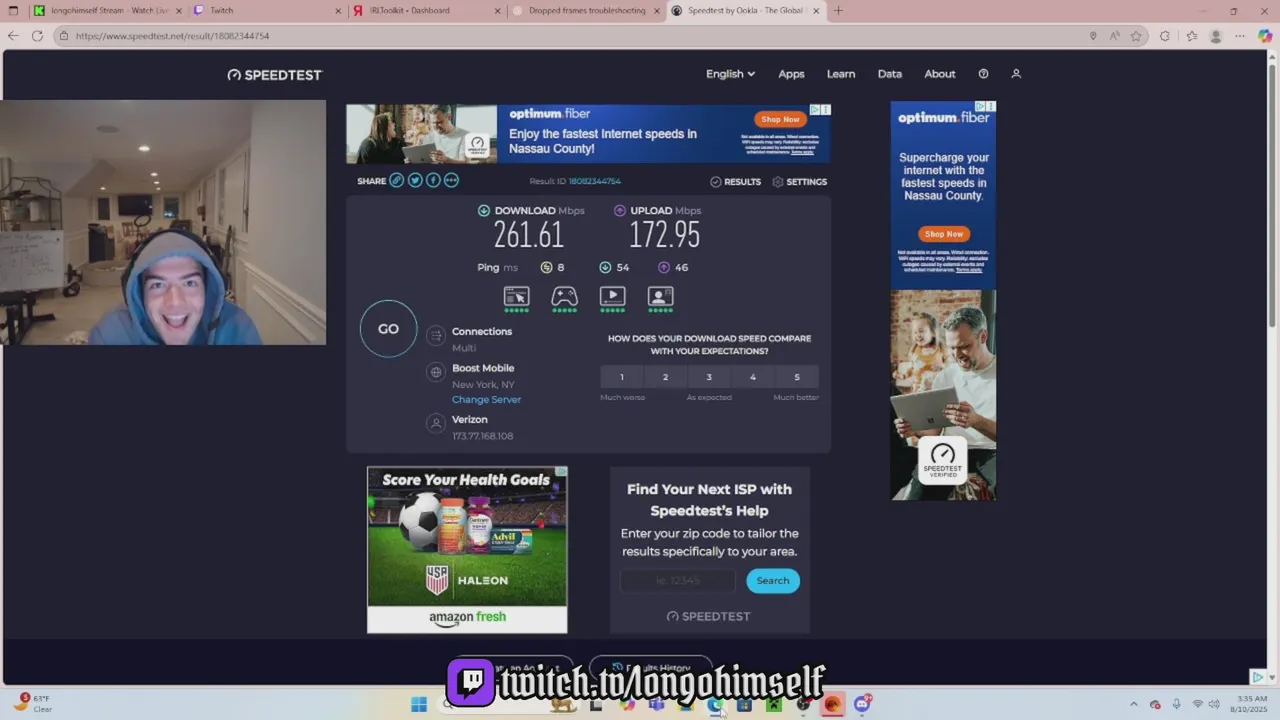
Task: Open the Data menu item
Action: tap(890, 74)
